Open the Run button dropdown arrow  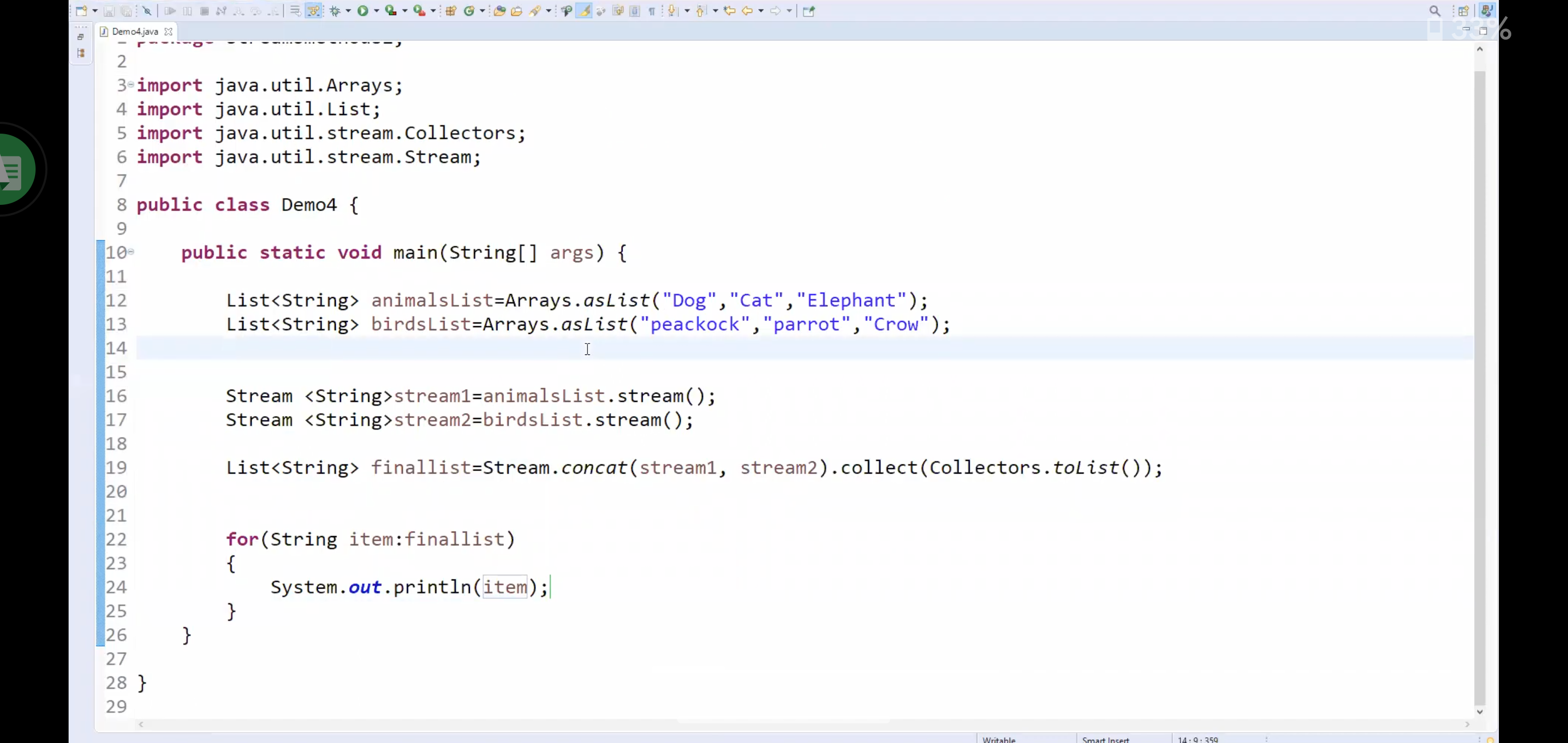376,11
